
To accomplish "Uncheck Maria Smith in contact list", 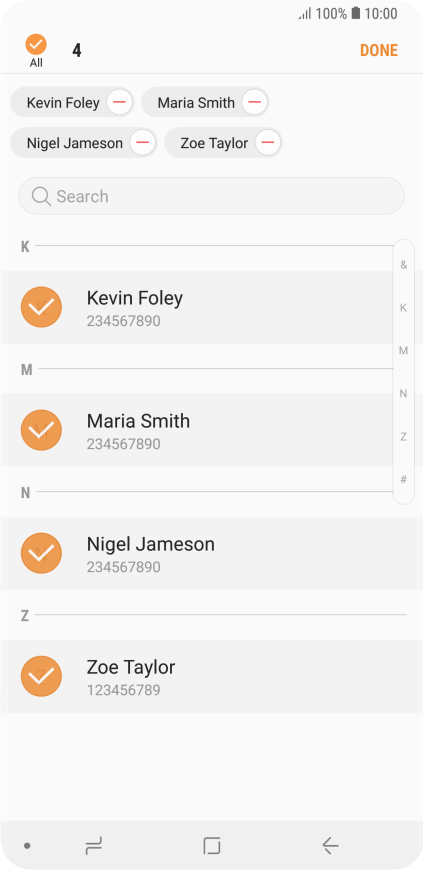I will point(41,430).
